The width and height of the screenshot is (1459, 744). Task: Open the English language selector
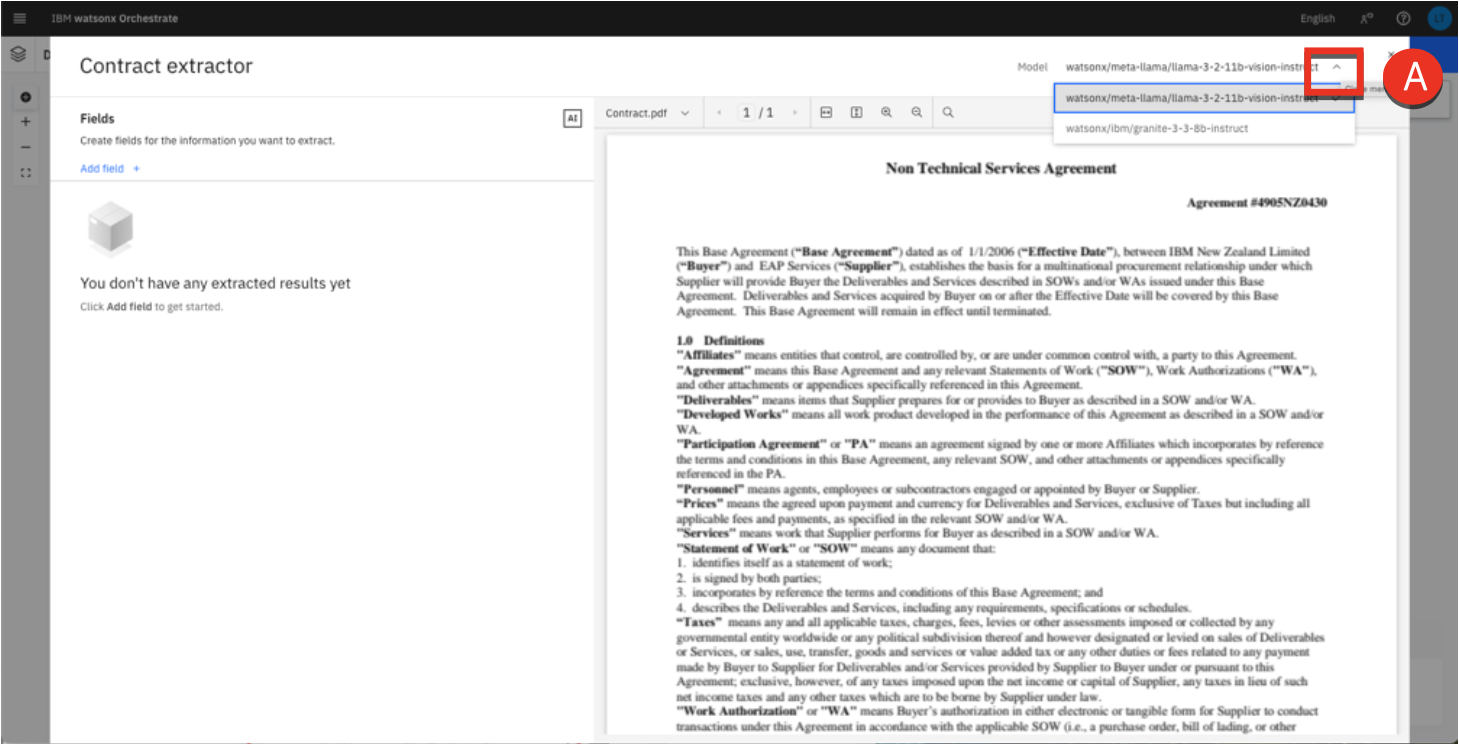coord(1317,18)
